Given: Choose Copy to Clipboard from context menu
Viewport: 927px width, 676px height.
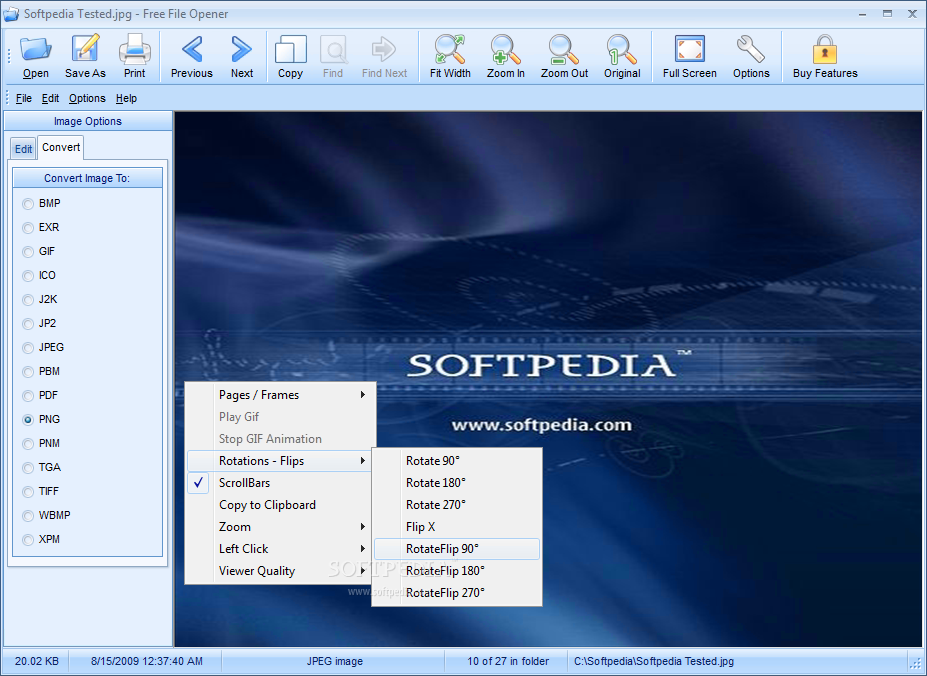Looking at the screenshot, I should click(280, 504).
